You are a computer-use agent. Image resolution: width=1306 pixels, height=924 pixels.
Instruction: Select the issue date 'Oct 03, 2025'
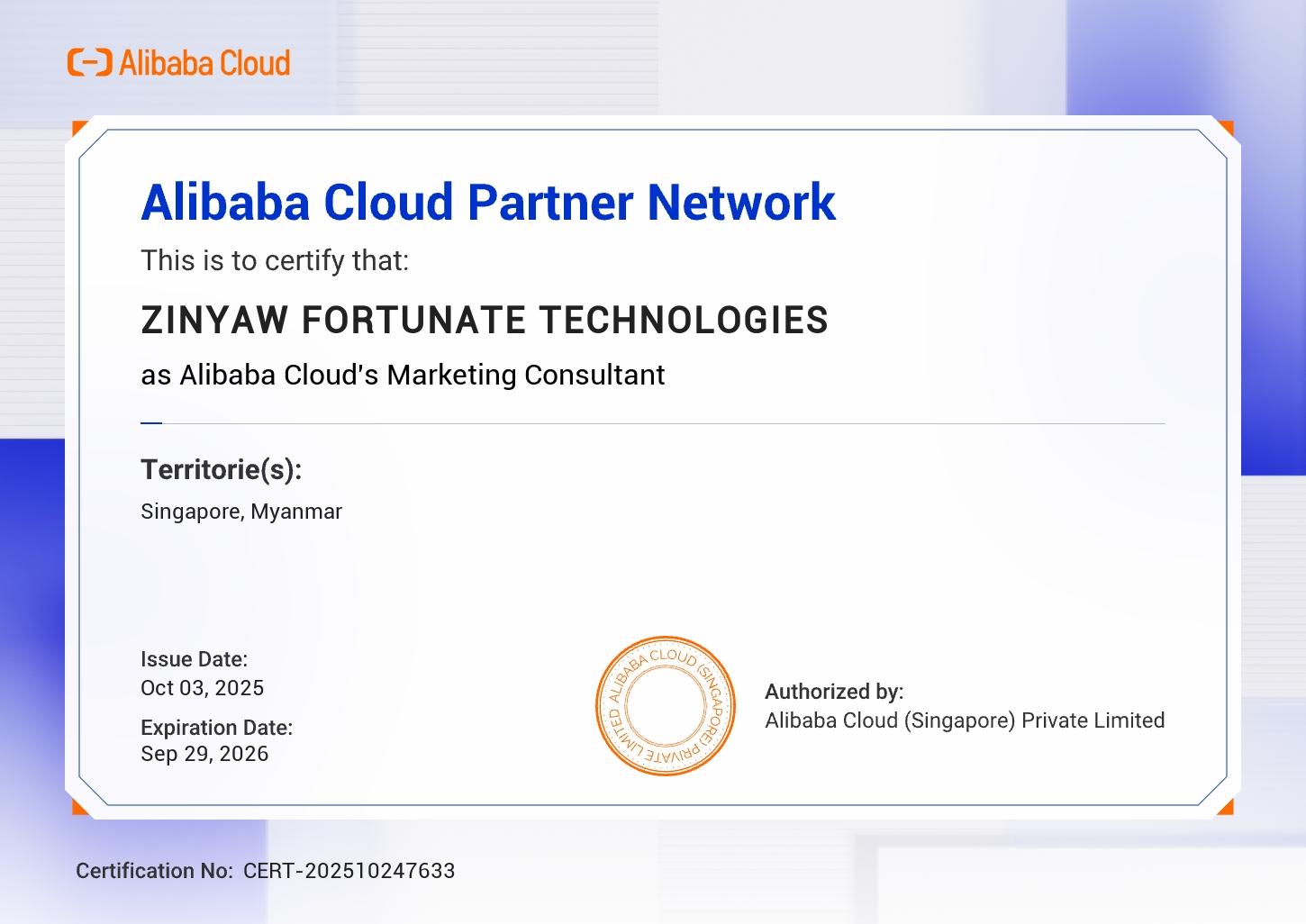[203, 688]
